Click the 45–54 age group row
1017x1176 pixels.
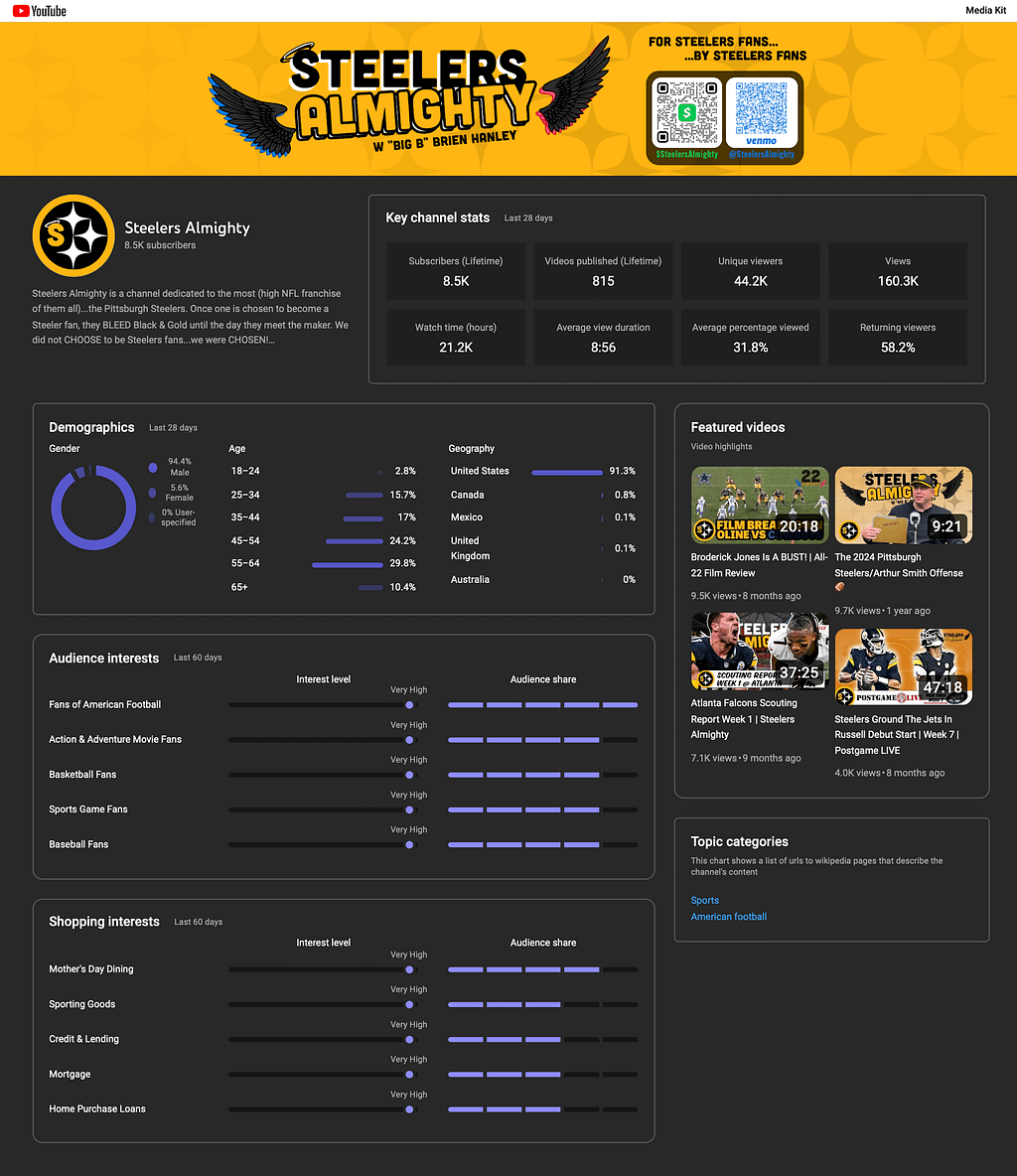pyautogui.click(x=323, y=540)
